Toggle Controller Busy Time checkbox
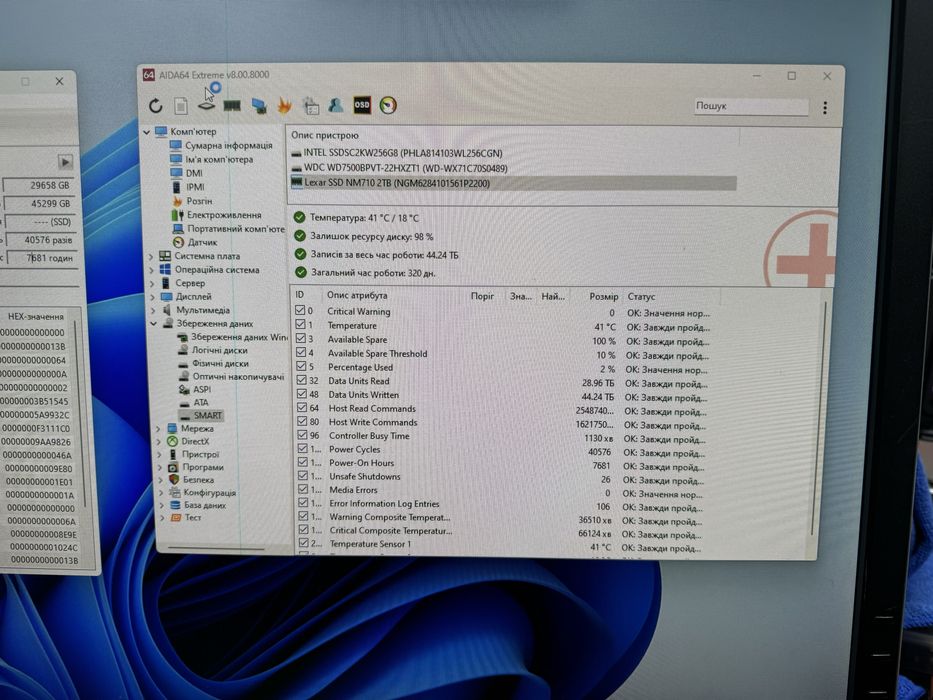 click(x=302, y=435)
